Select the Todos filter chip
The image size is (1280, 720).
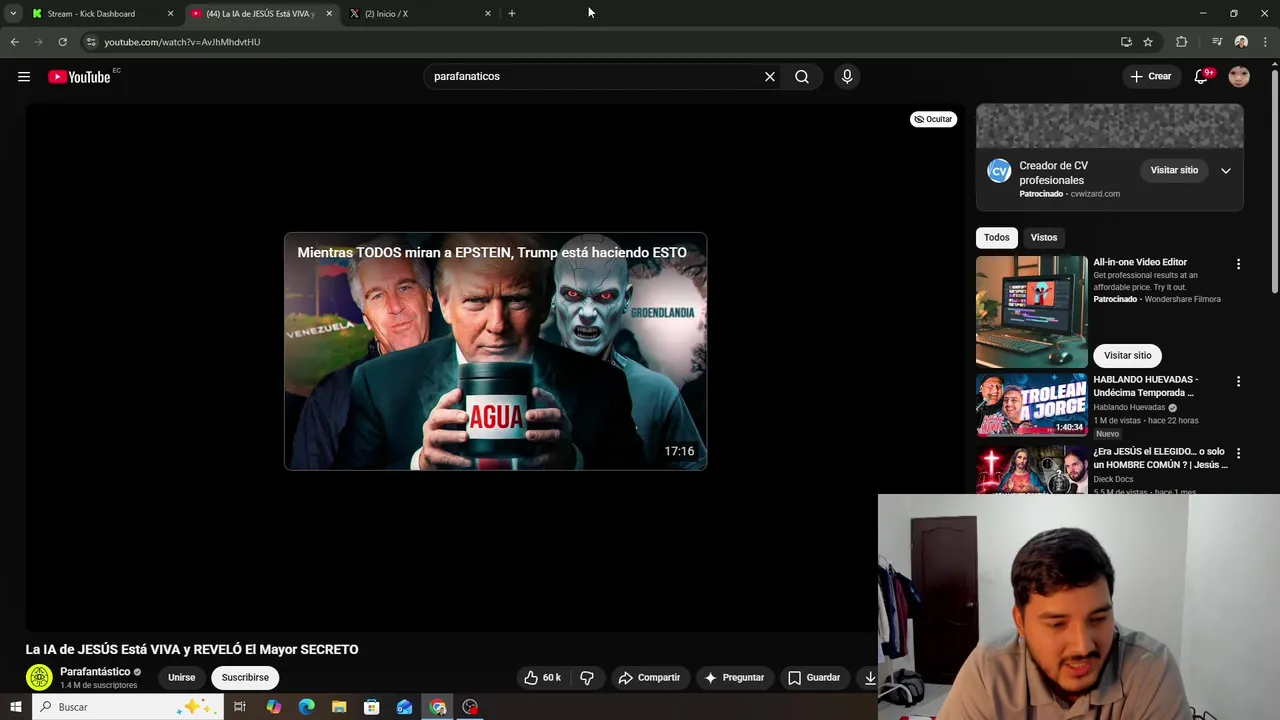pos(996,237)
